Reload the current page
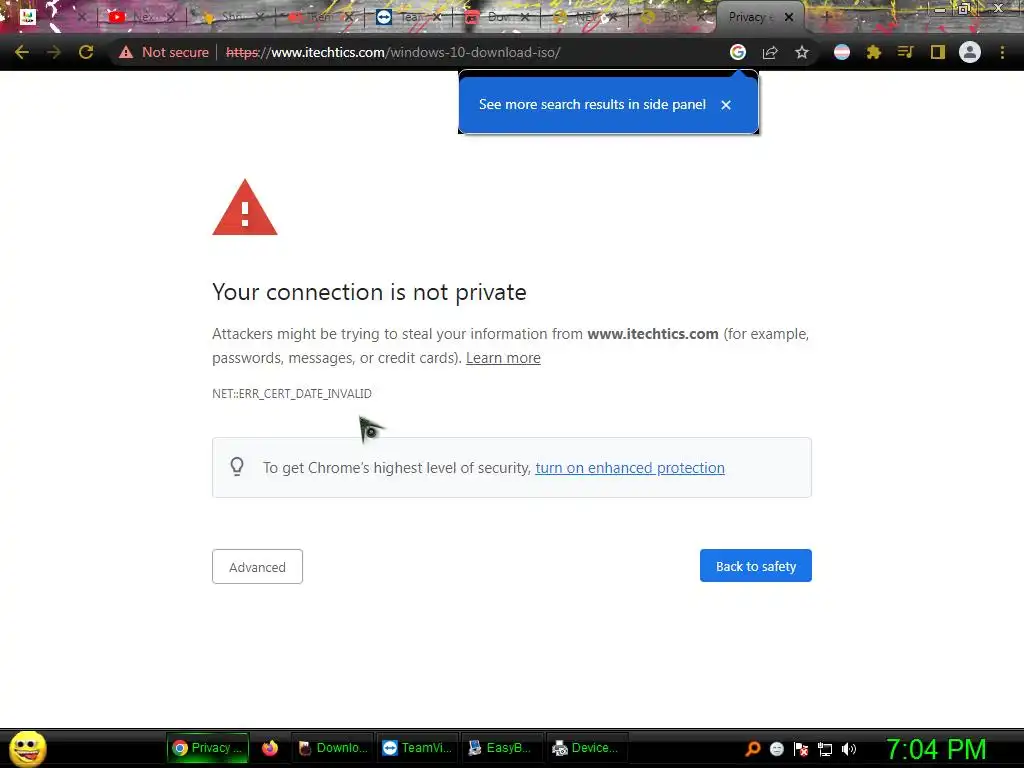 coord(86,52)
